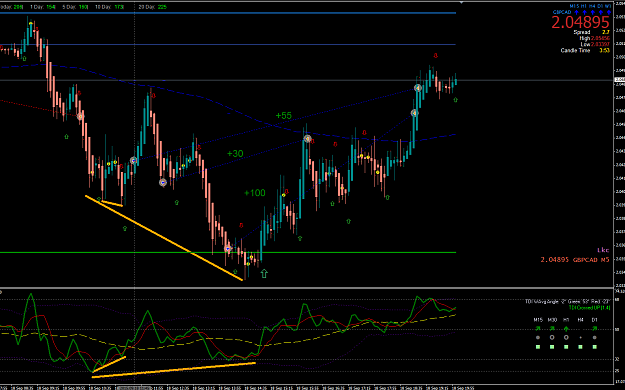Click the M15 header in the TDI timeframe table

(x=538, y=320)
